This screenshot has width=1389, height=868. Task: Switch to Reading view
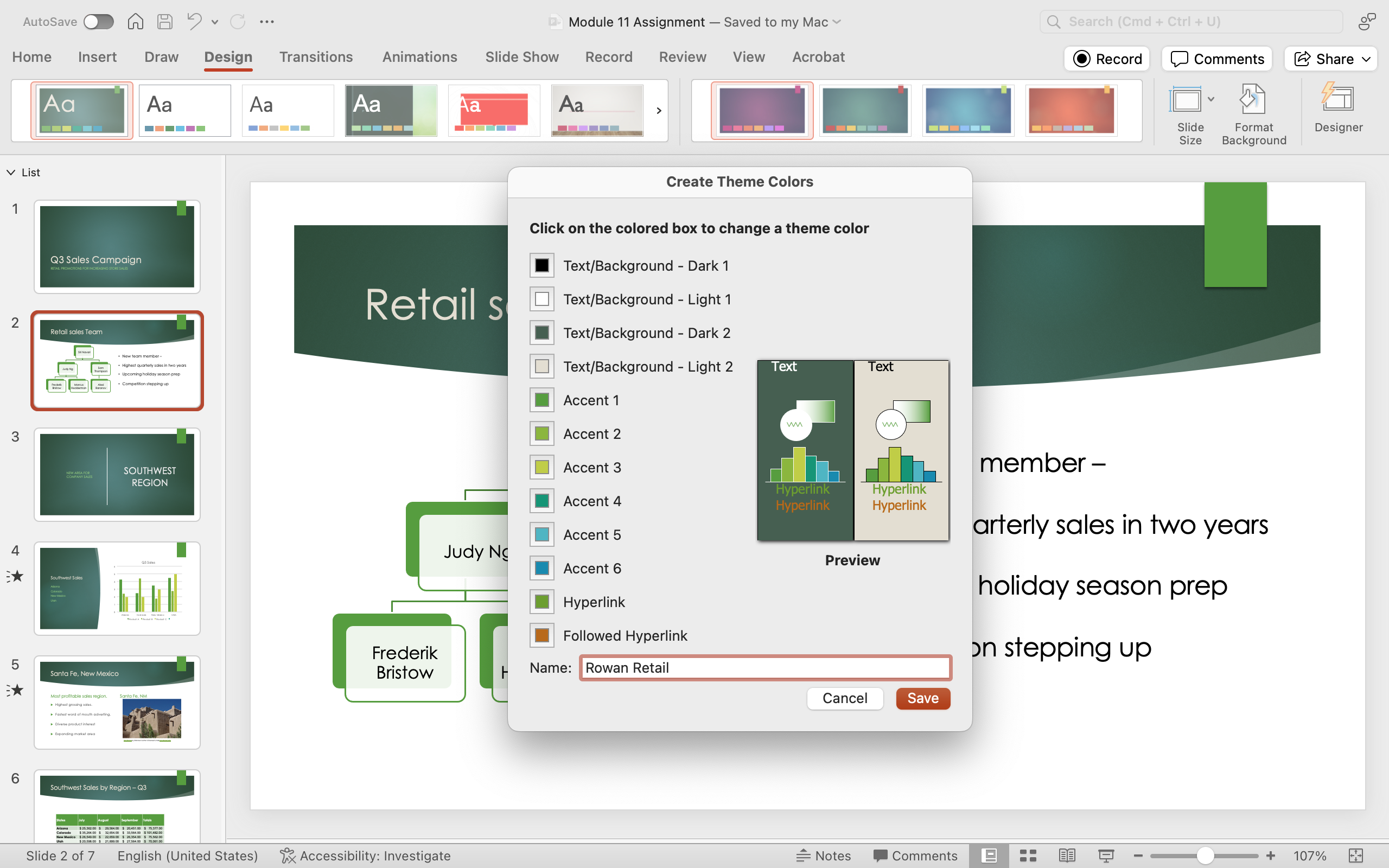(1066, 856)
